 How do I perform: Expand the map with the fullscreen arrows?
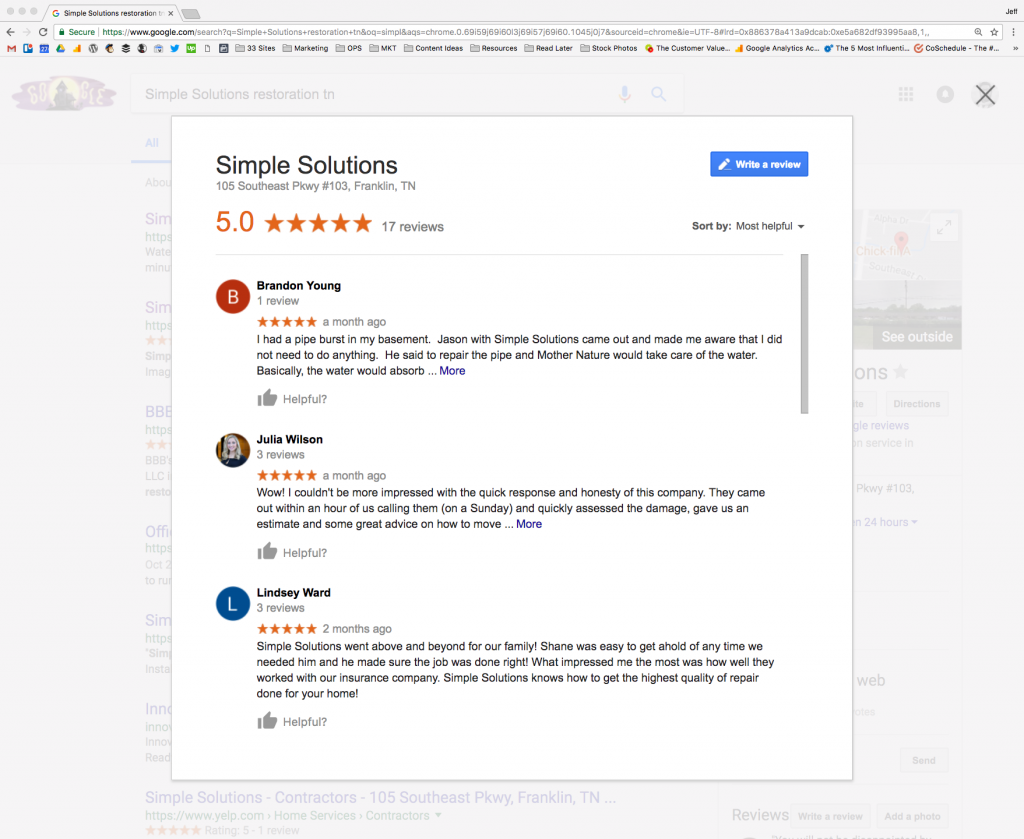944,227
